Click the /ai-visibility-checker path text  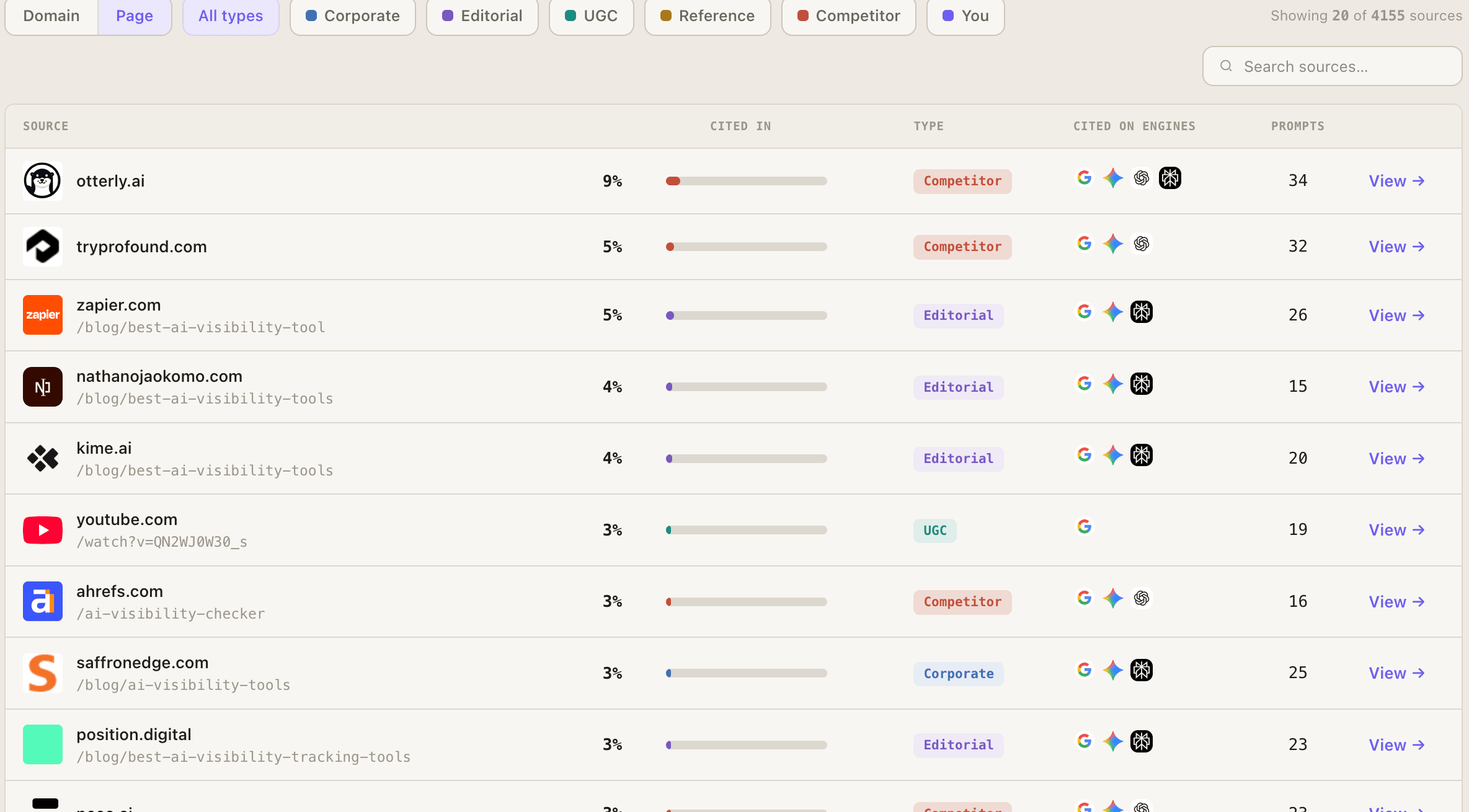171,614
